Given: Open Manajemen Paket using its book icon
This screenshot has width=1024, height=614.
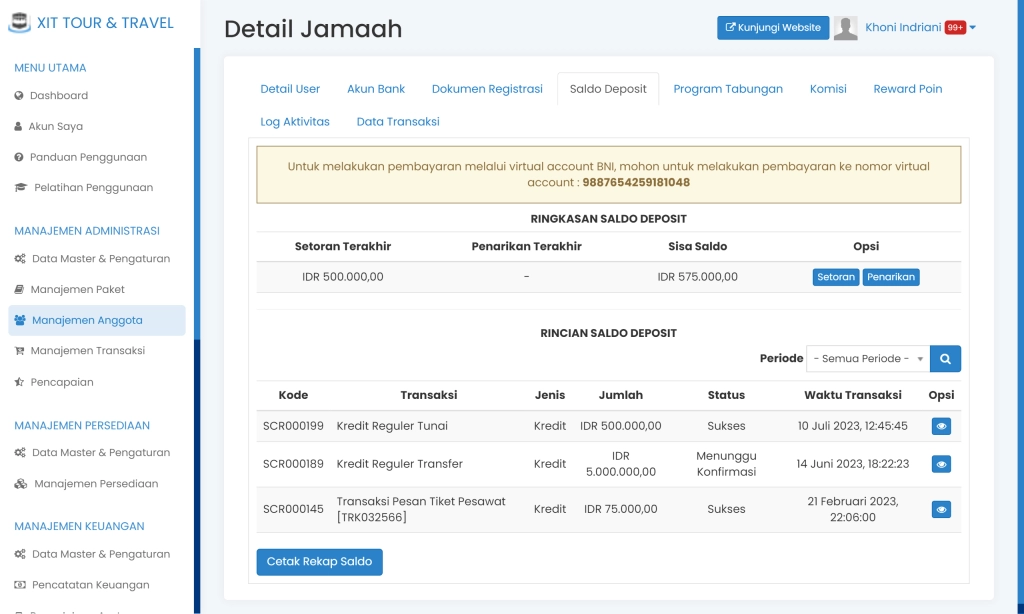Looking at the screenshot, I should (x=21, y=289).
